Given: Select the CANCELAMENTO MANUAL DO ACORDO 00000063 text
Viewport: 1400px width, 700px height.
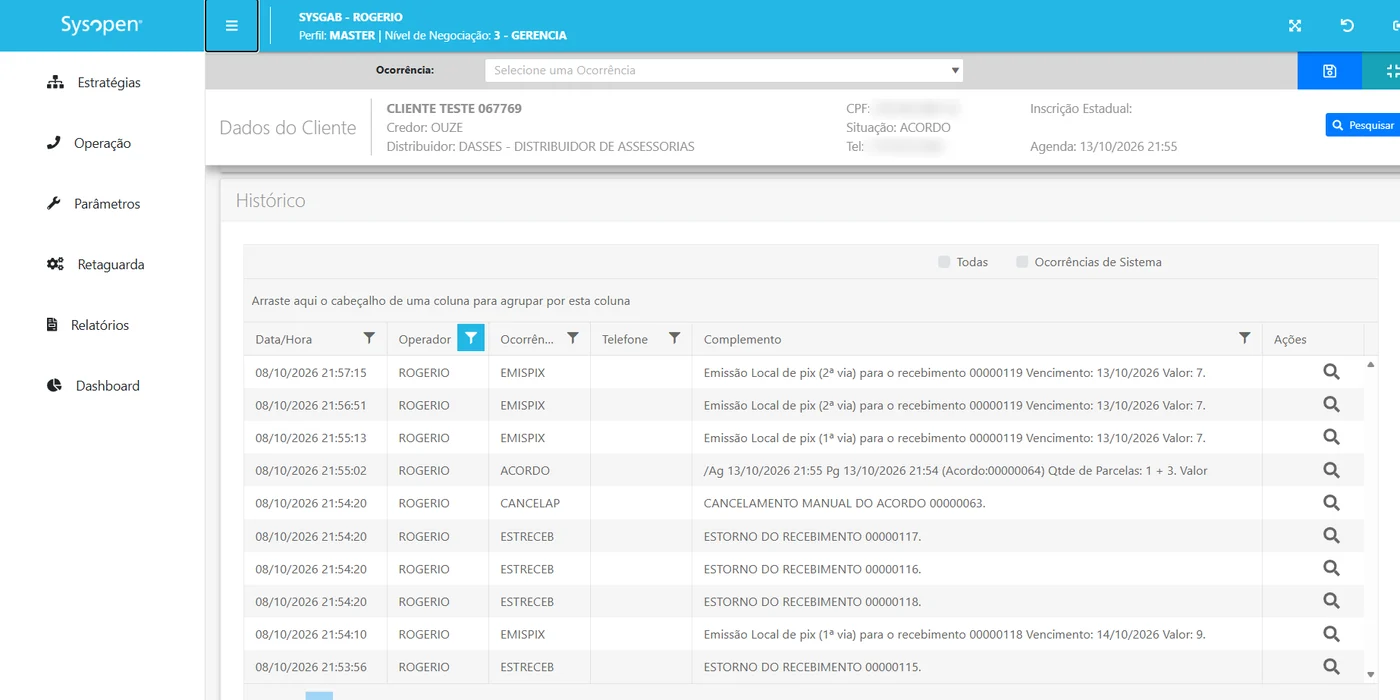Looking at the screenshot, I should pyautogui.click(x=844, y=503).
